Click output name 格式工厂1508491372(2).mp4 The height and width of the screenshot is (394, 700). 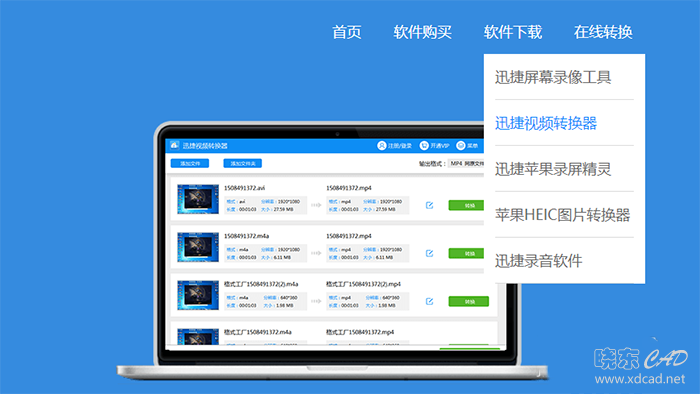click(x=363, y=284)
